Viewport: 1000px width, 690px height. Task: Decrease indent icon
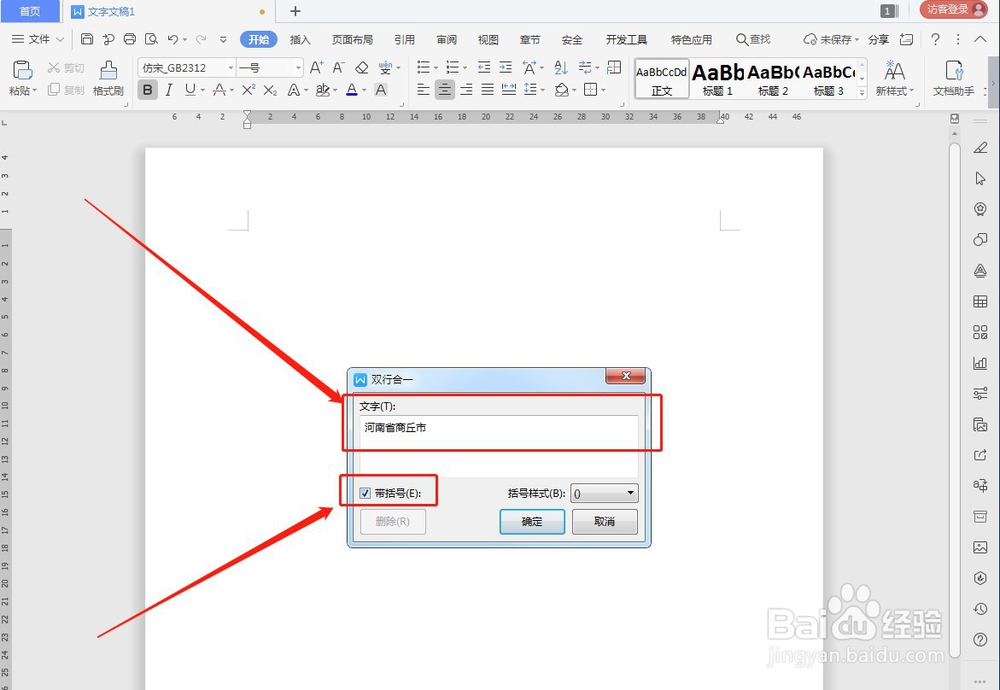click(x=484, y=67)
